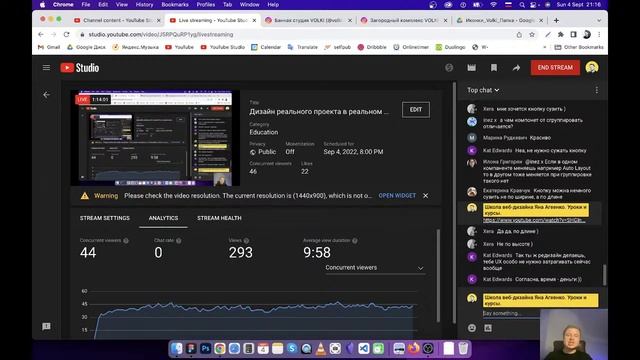Click the warning triangle icon
This screenshot has height=360, width=640.
(x=84, y=196)
